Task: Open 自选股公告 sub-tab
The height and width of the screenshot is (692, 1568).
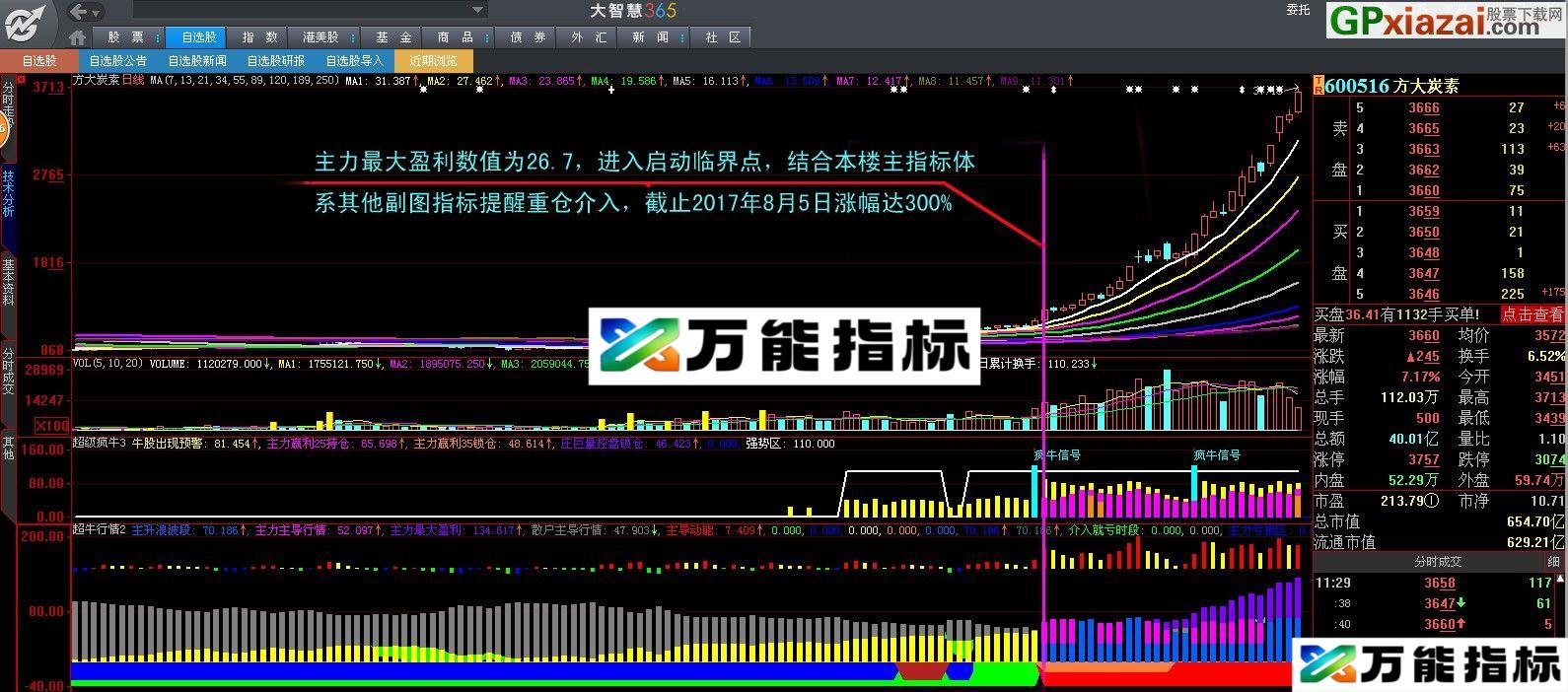Action: [x=117, y=61]
